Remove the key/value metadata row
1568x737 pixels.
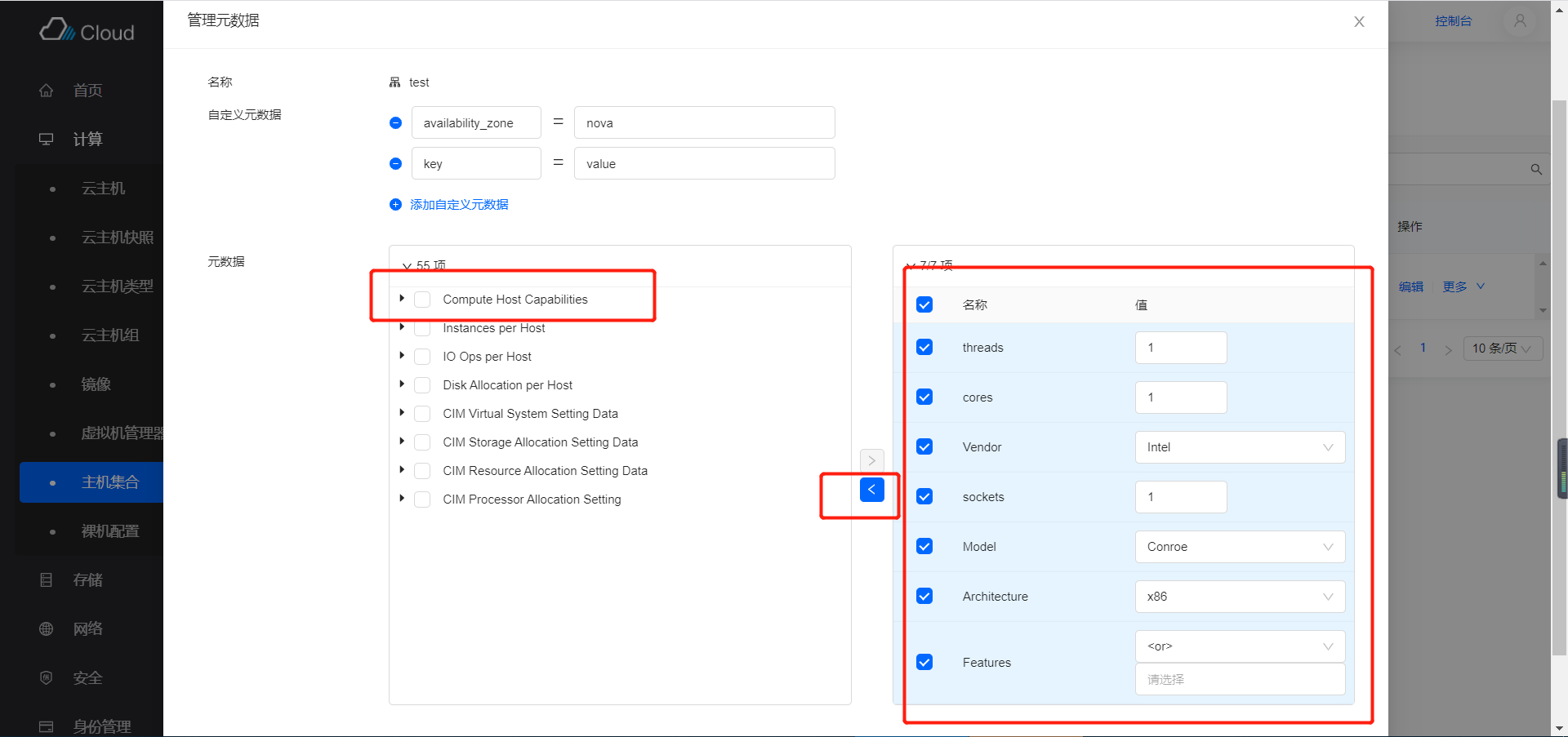pos(395,163)
